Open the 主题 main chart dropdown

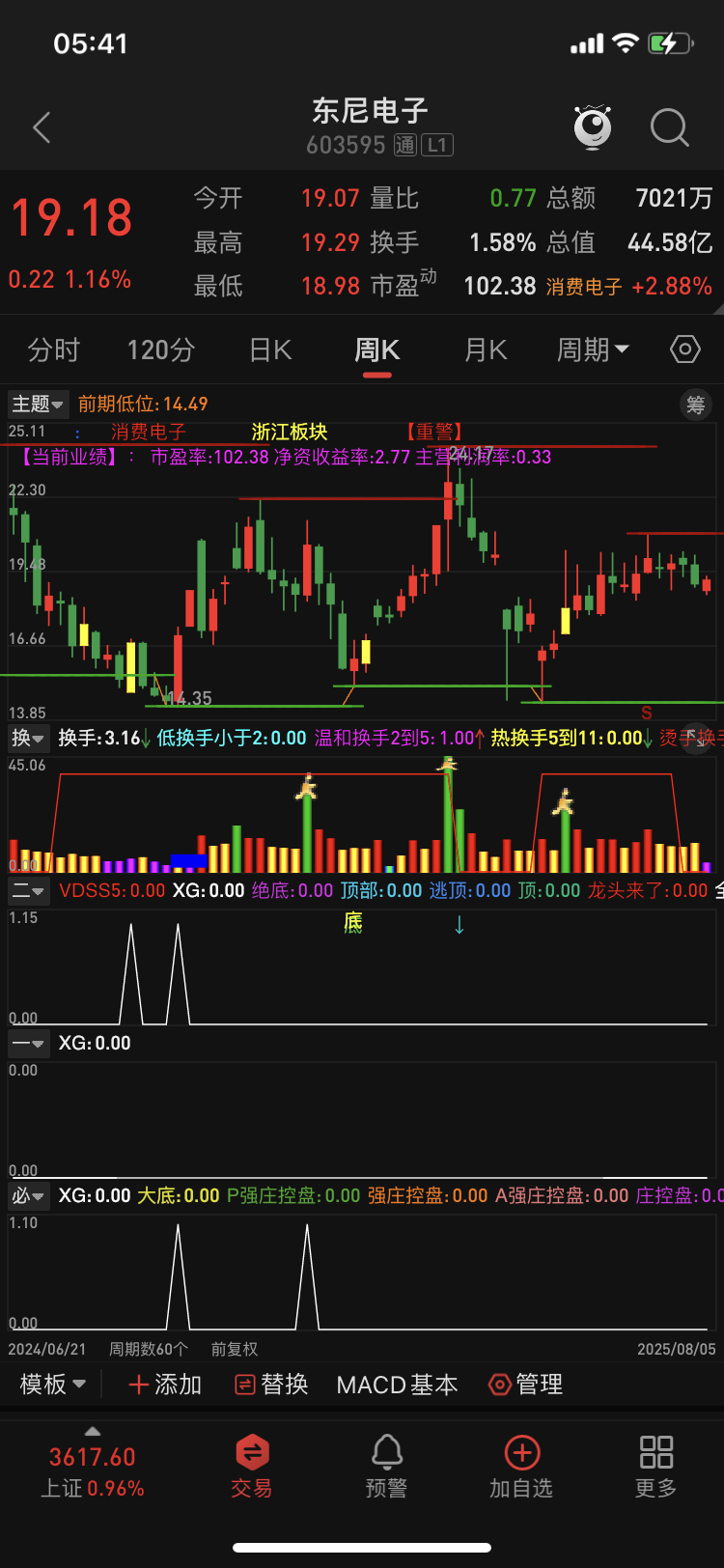click(38, 404)
